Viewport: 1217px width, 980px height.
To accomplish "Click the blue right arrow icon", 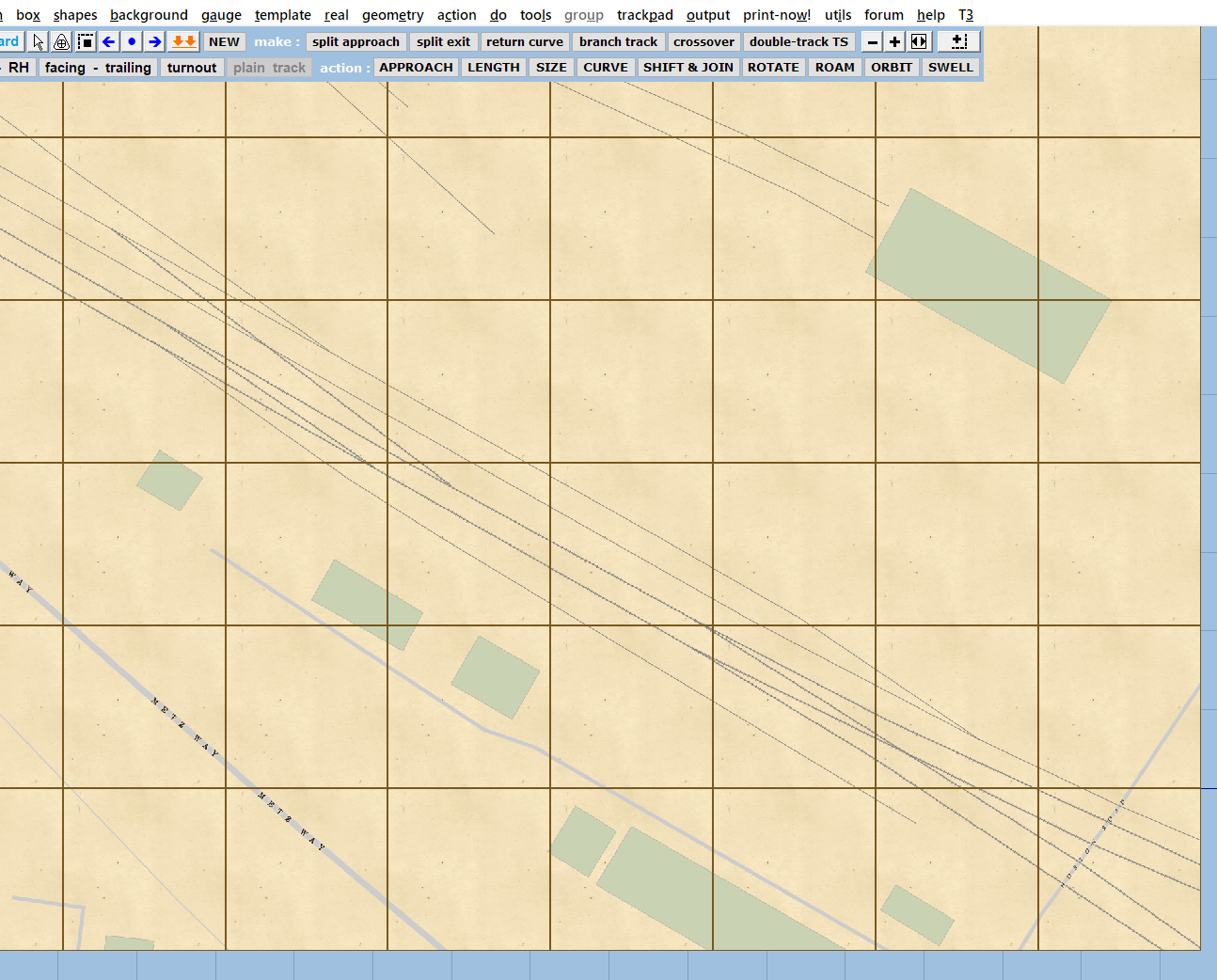I will pos(155,41).
